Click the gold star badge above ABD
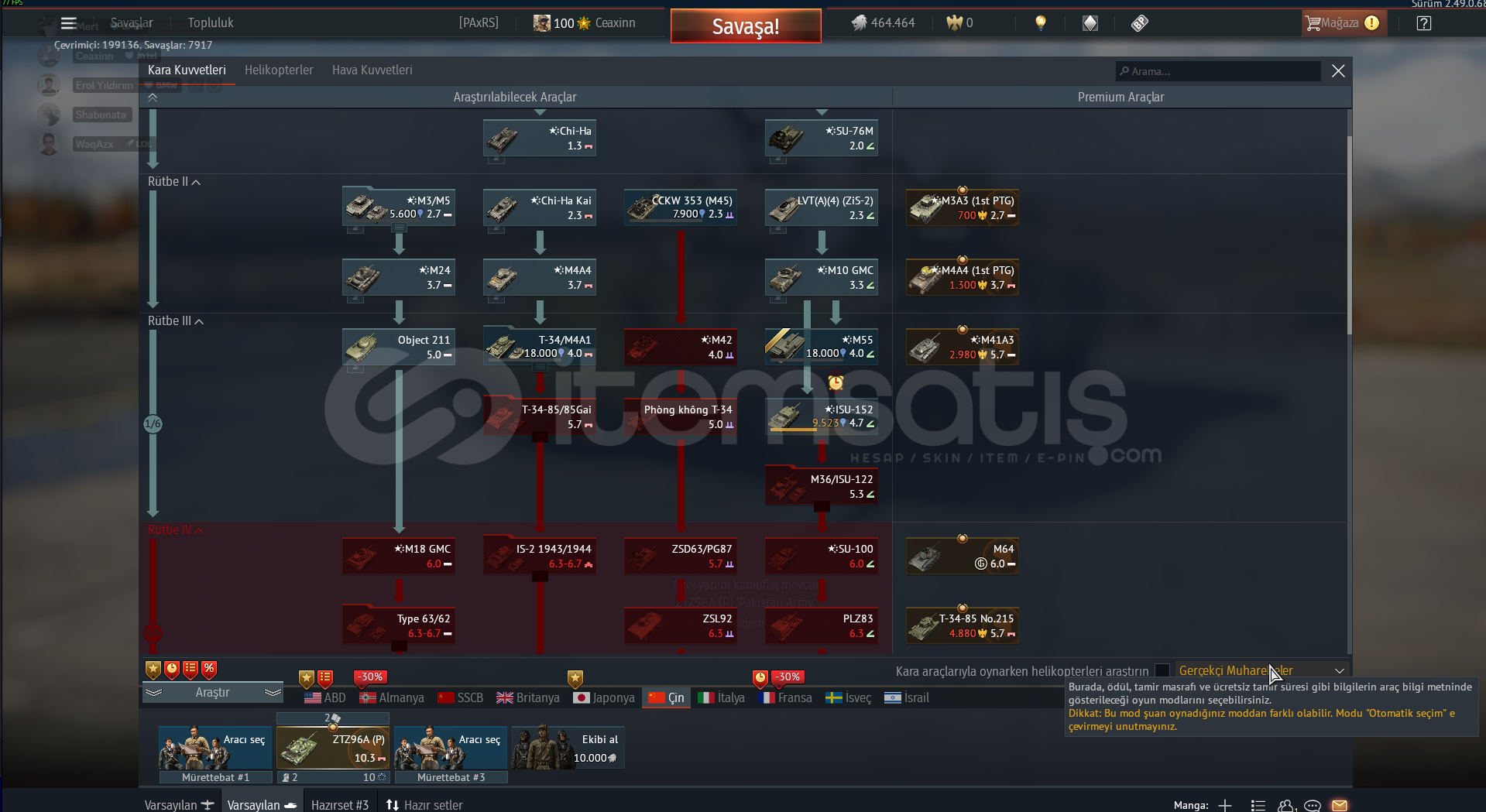1486x812 pixels. click(307, 679)
